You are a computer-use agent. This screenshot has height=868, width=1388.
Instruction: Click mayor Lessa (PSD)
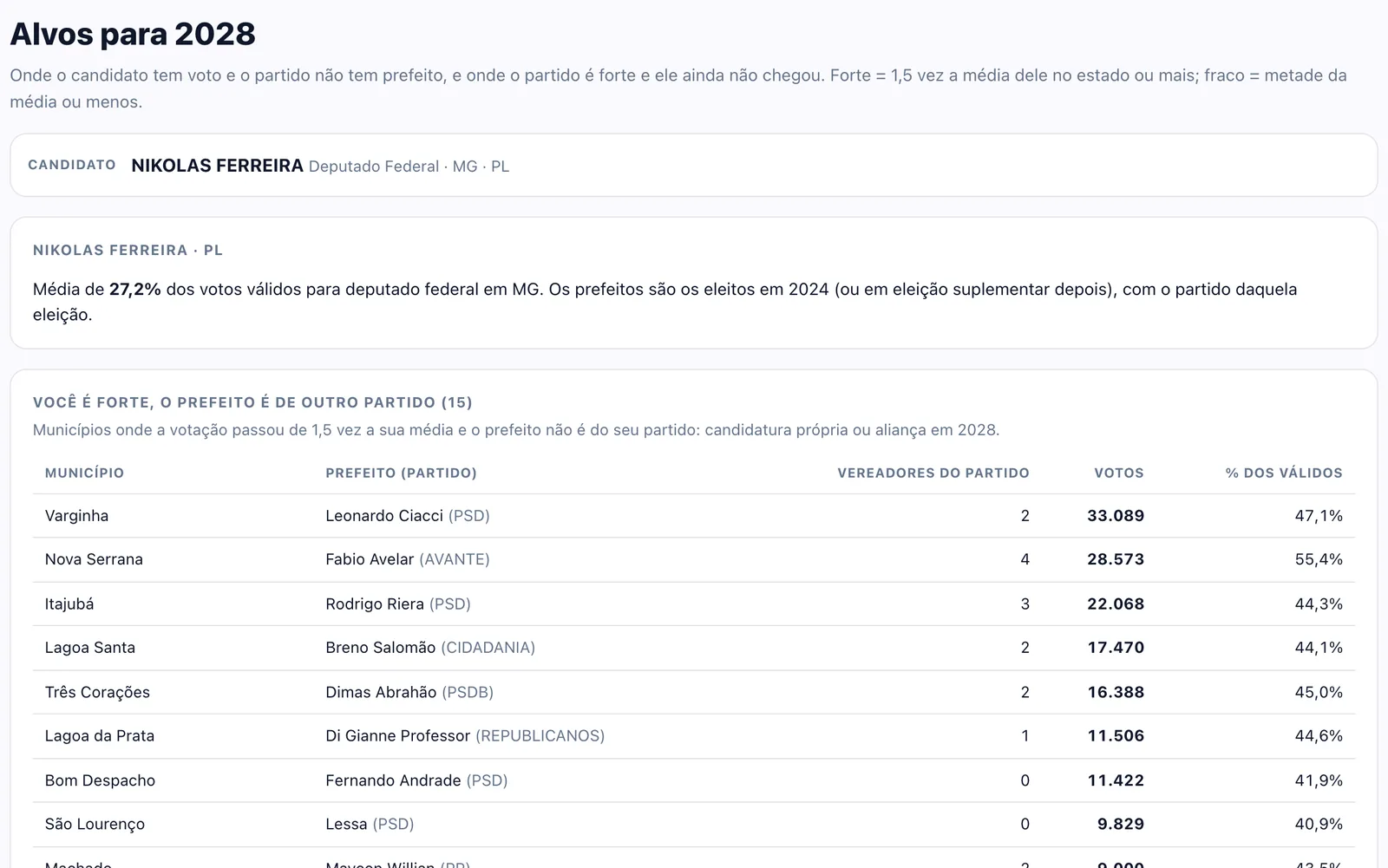pyautogui.click(x=370, y=824)
